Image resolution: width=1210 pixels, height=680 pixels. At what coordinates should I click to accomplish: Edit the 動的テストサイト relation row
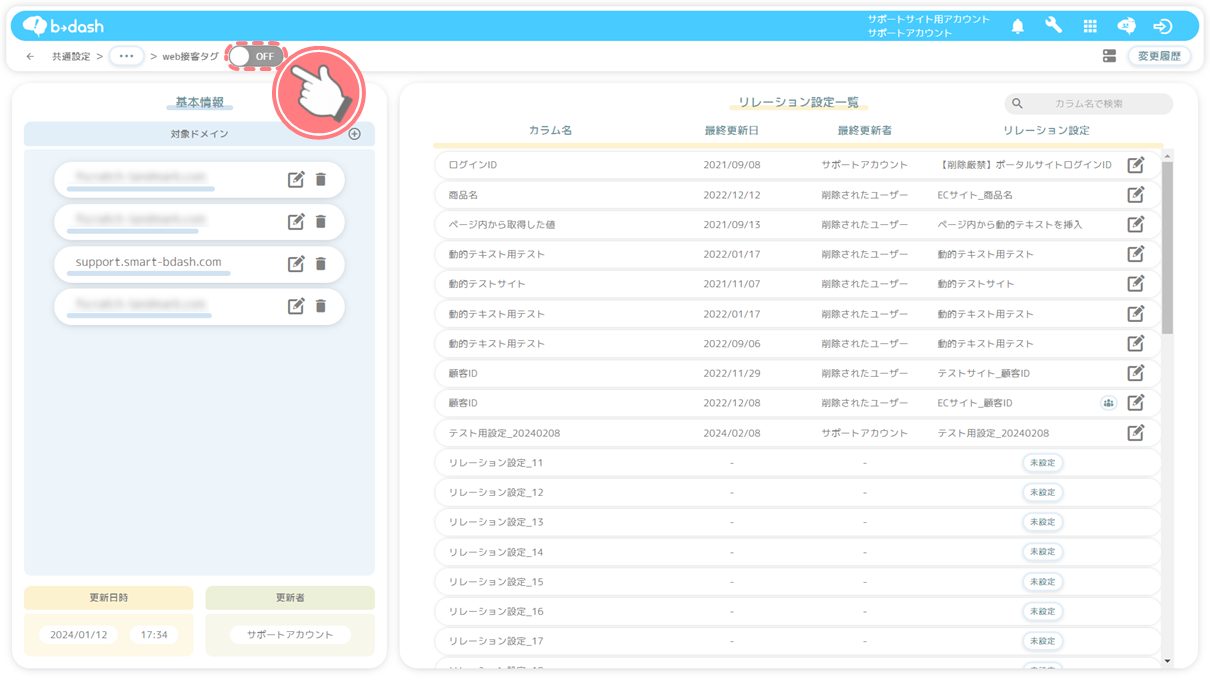(1135, 284)
